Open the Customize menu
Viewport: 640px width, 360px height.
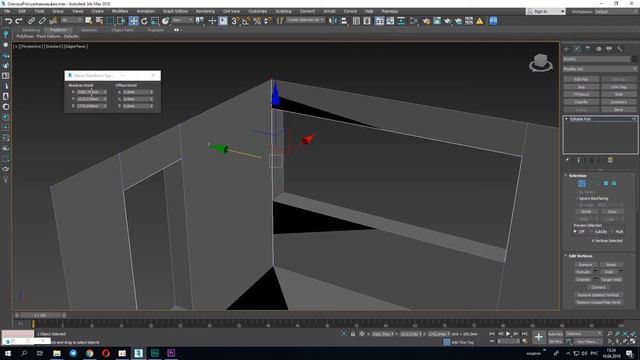(258, 11)
